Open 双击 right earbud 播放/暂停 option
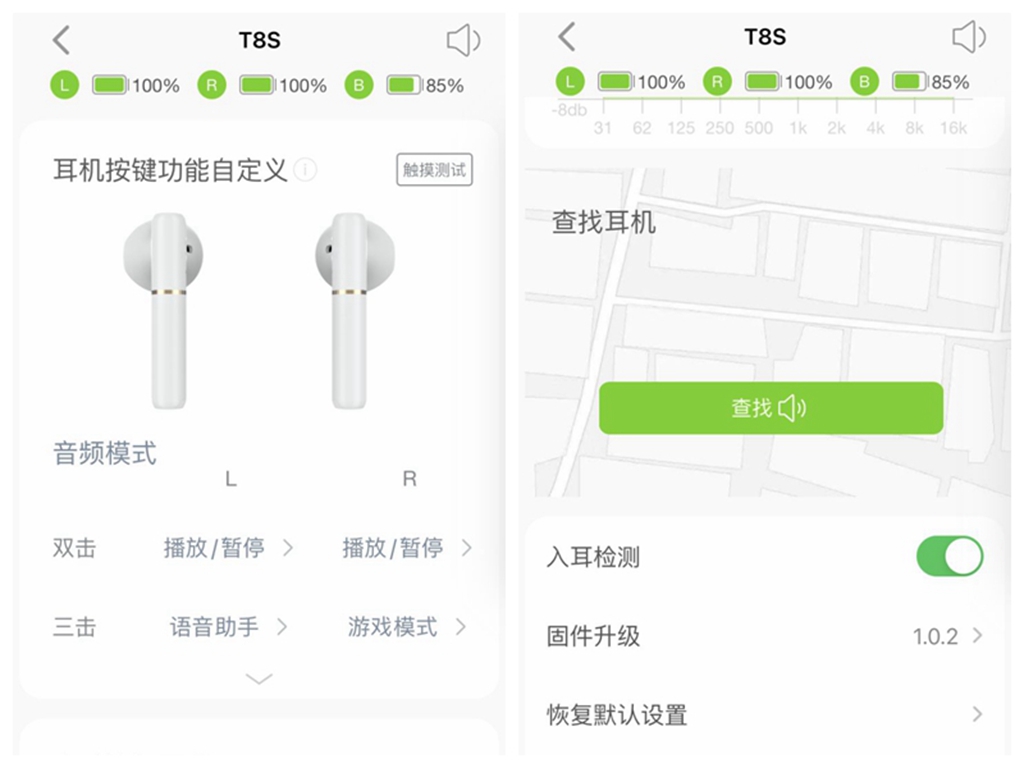This screenshot has width=1024, height=768. coord(407,547)
